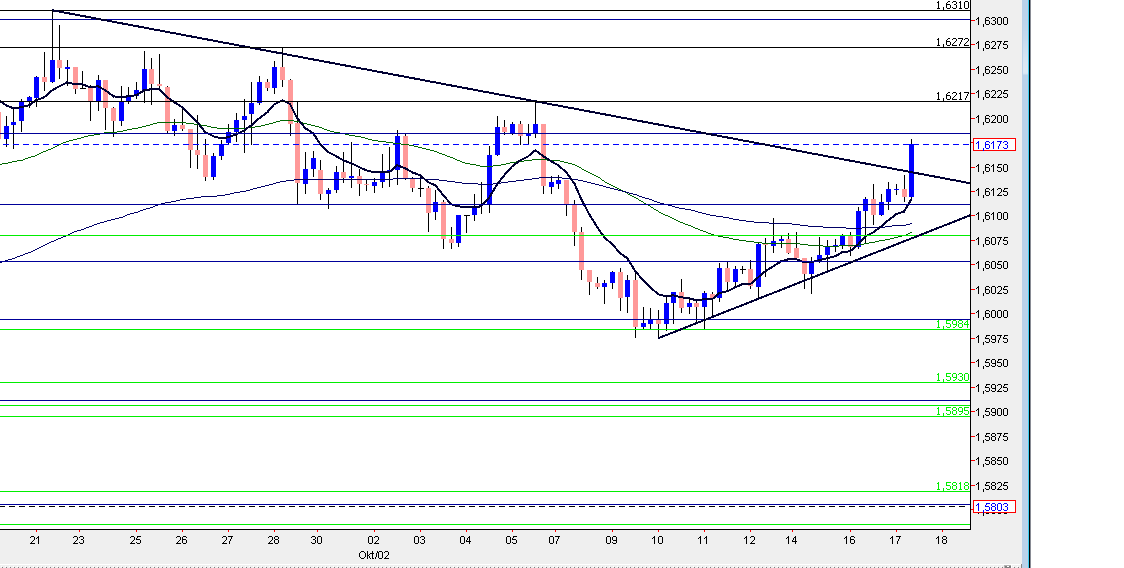Select the 1,6272 resistance level label
Viewport: 1124px width, 568px height.
pyautogui.click(x=953, y=42)
